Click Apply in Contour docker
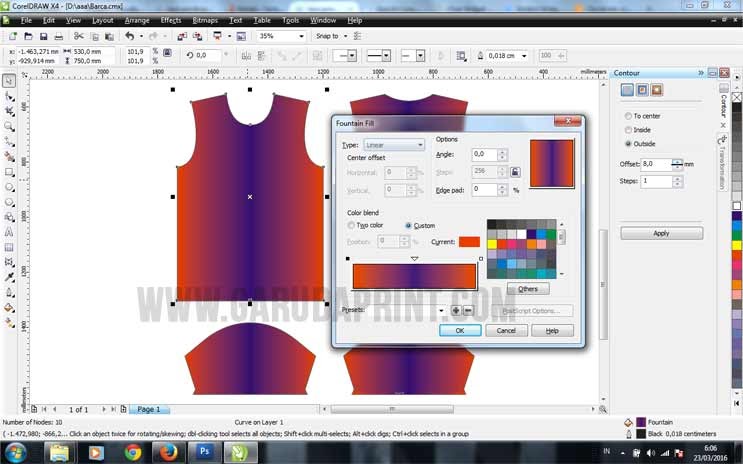Image resolution: width=743 pixels, height=464 pixels. [661, 233]
